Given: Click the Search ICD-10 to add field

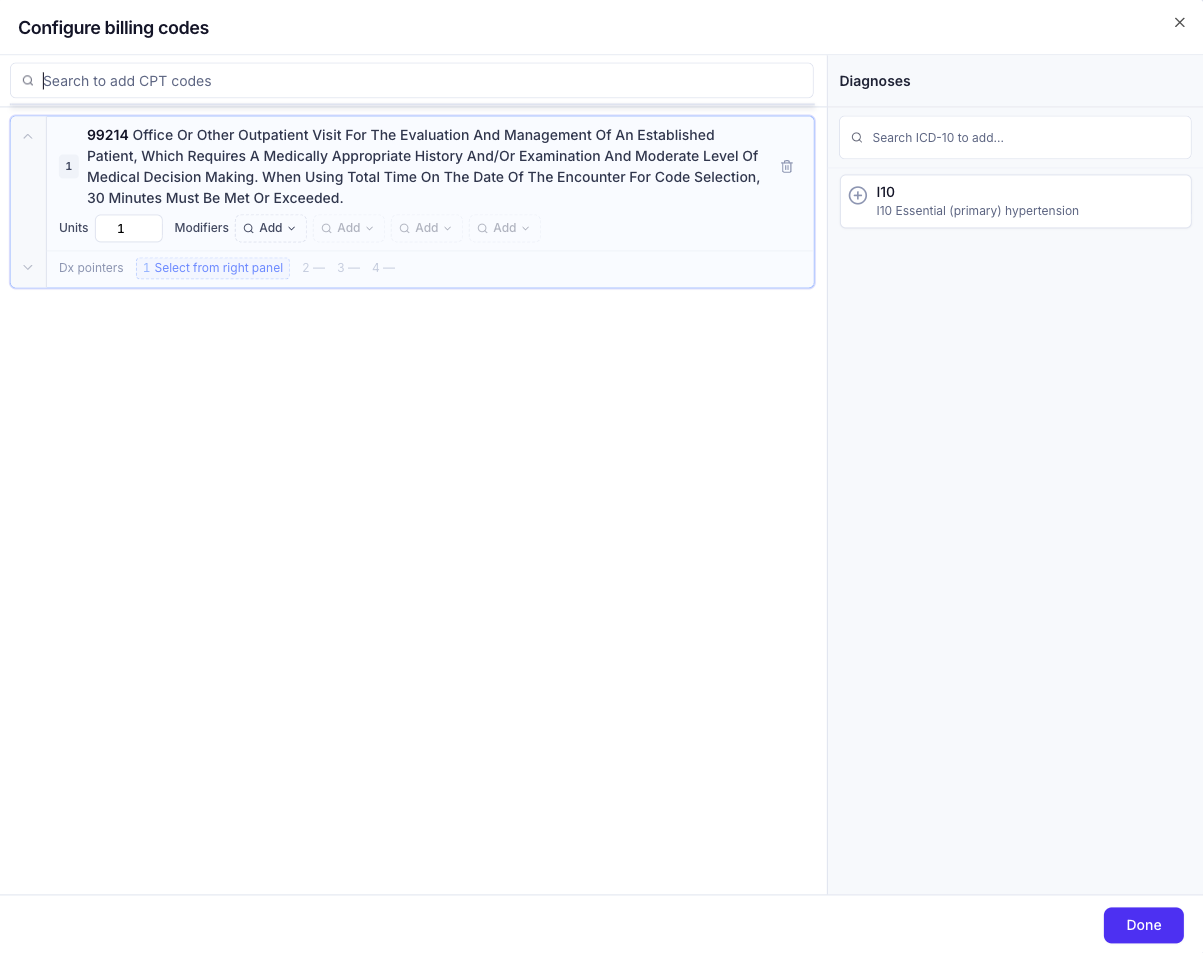Looking at the screenshot, I should click(1015, 138).
